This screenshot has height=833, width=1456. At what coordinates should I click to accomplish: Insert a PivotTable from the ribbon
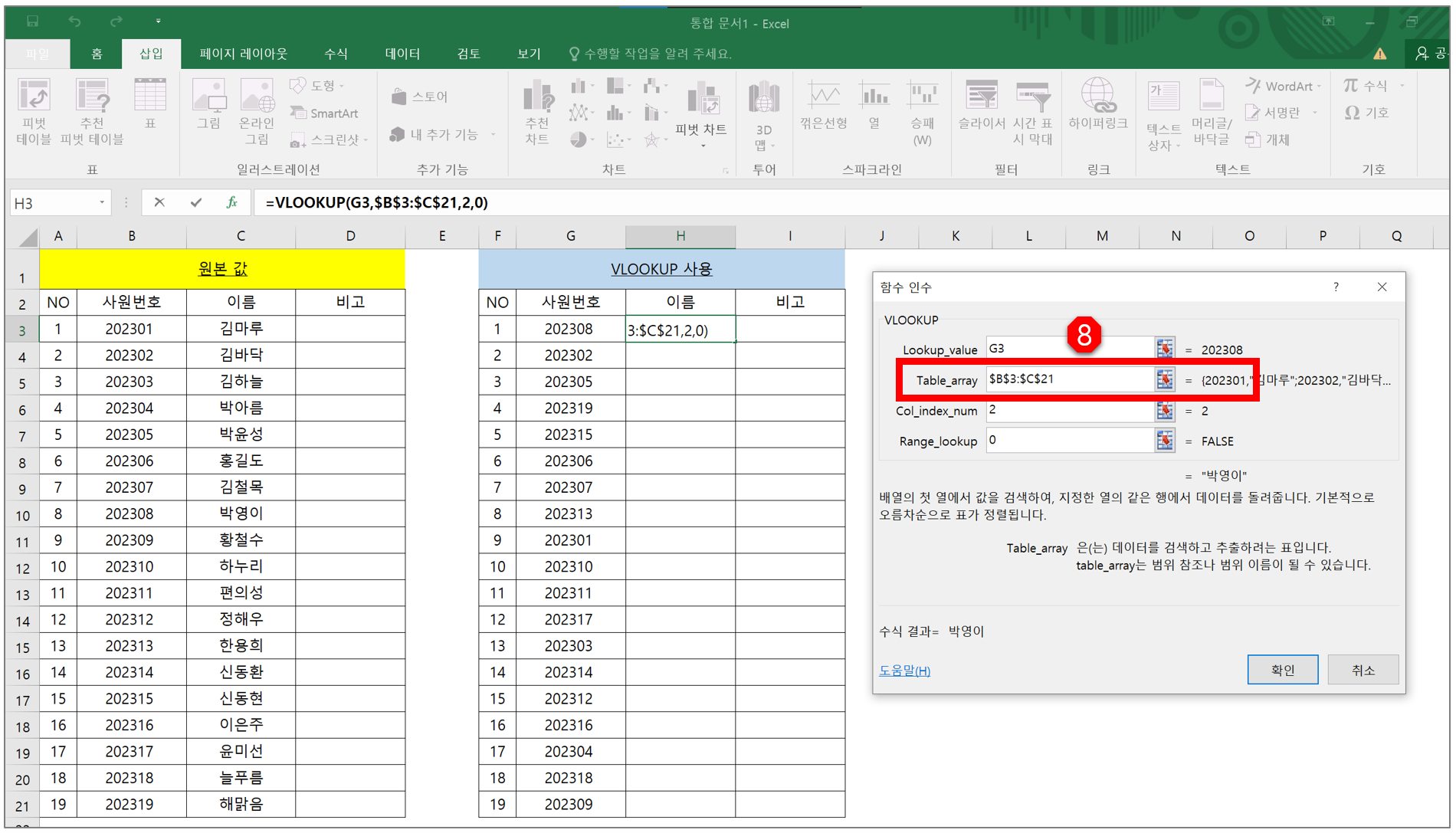pos(34,112)
